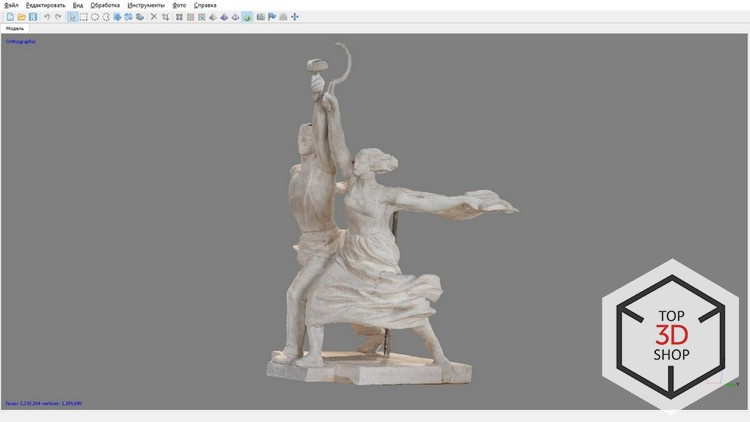Image resolution: width=750 pixels, height=422 pixels.
Task: Switch model to Textured view
Action: point(247,17)
